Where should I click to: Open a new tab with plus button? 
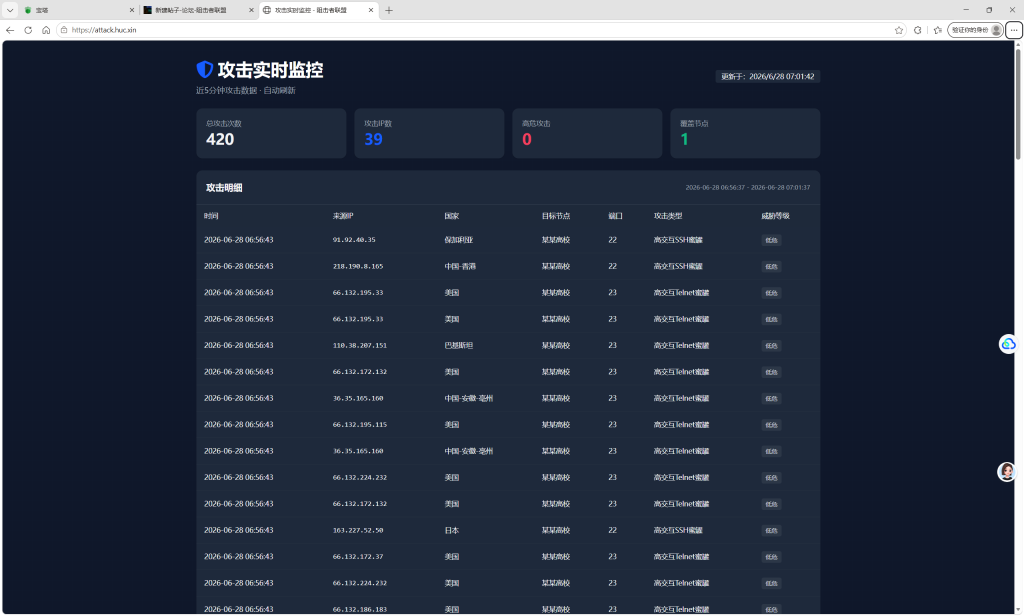tap(389, 10)
